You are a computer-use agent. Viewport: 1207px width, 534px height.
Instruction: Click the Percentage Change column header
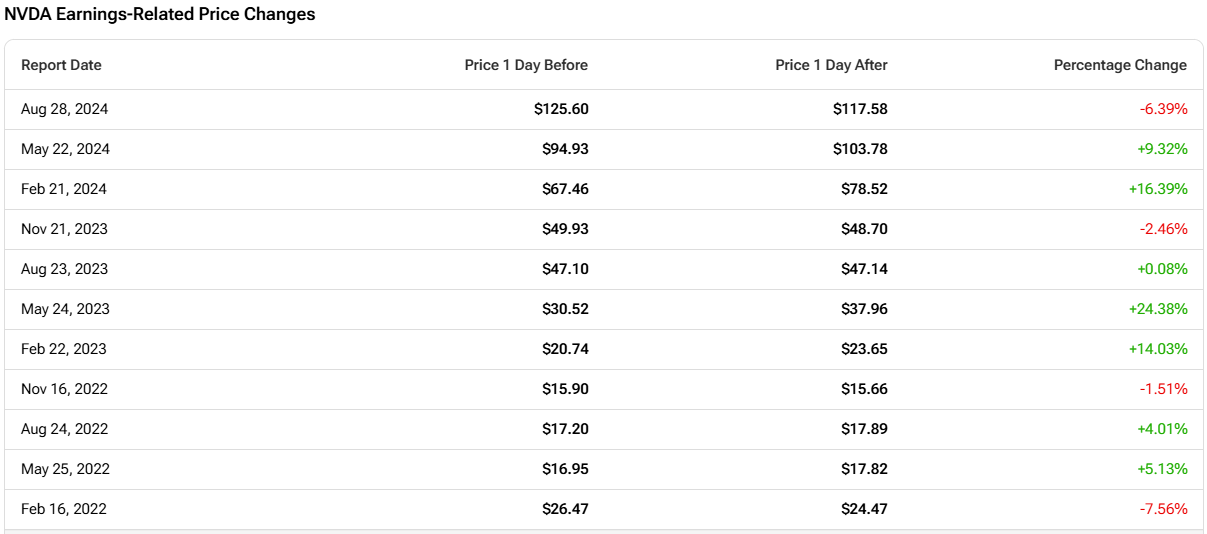pos(1120,65)
